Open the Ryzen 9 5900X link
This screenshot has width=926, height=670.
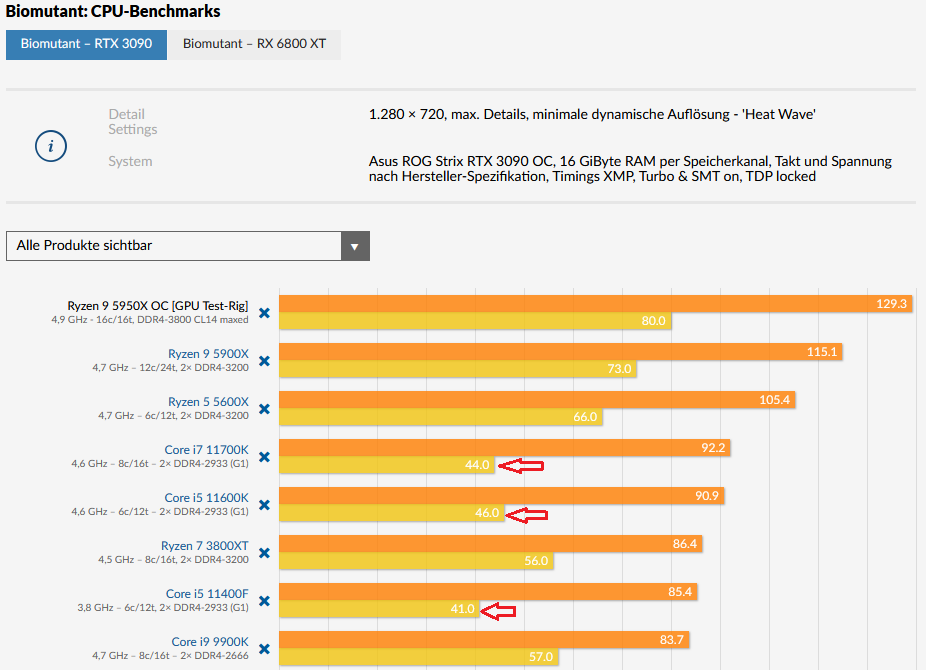pyautogui.click(x=208, y=354)
